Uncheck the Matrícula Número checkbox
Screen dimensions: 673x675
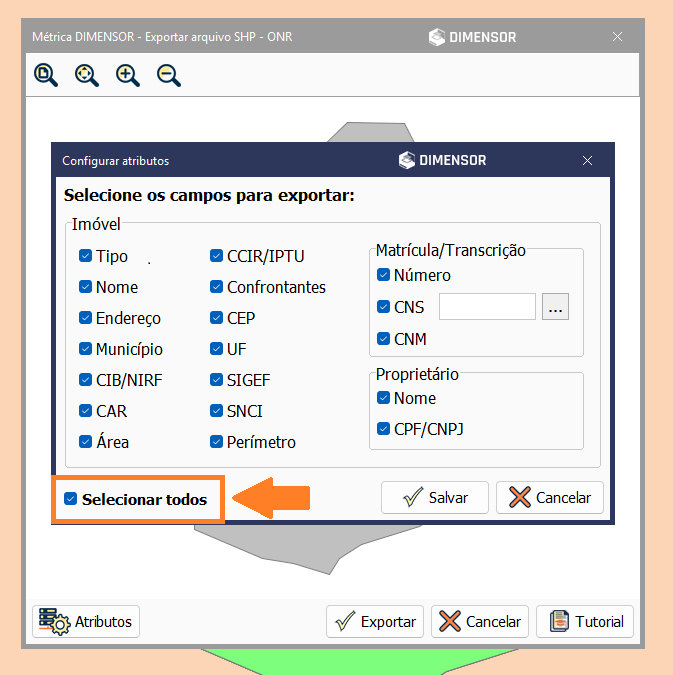(x=383, y=275)
